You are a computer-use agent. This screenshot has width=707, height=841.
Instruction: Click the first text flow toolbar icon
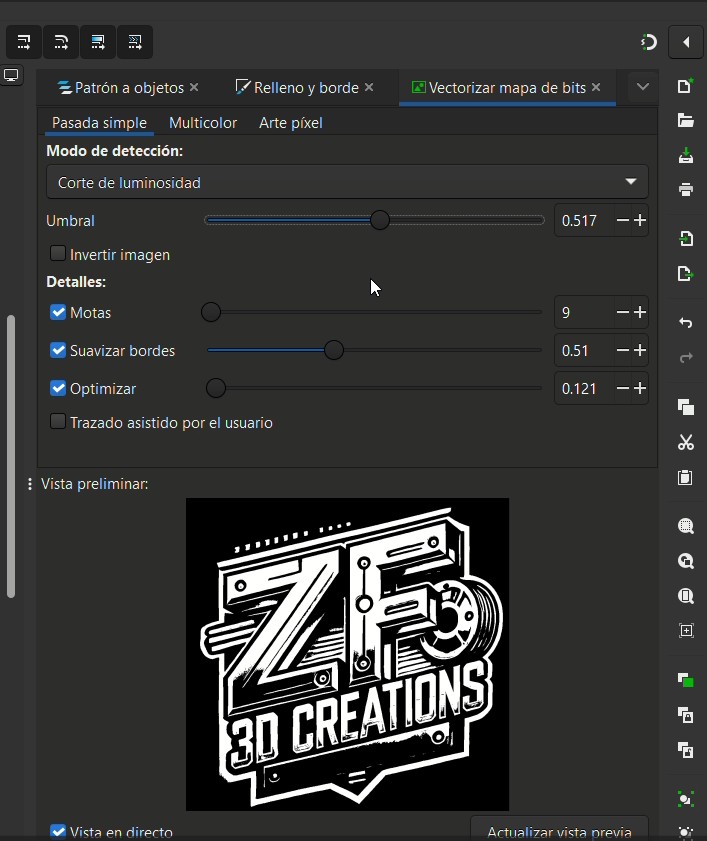24,42
